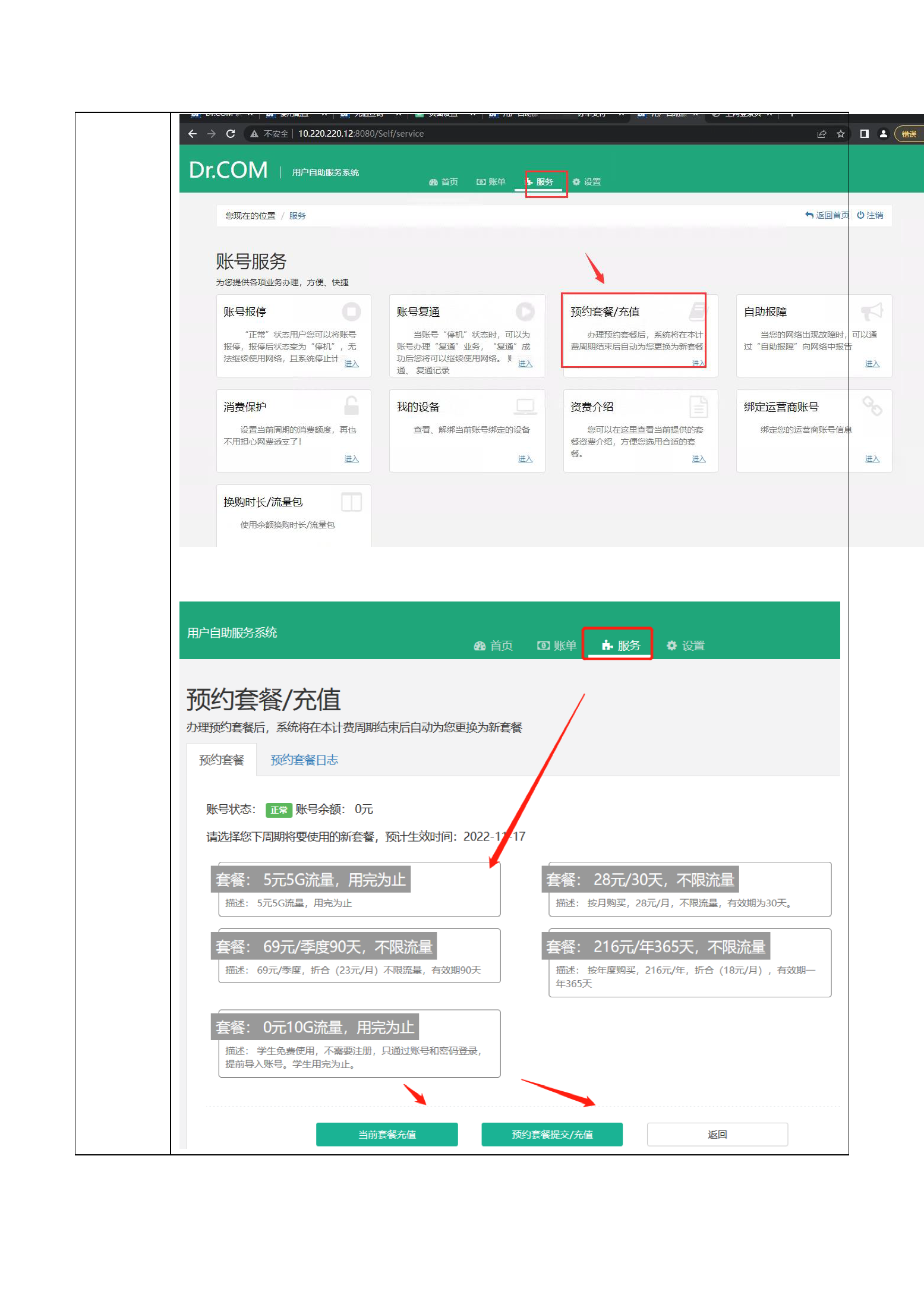Open browser profile avatar icon
Image resolution: width=924 pixels, height=1307 pixels.
[x=883, y=134]
